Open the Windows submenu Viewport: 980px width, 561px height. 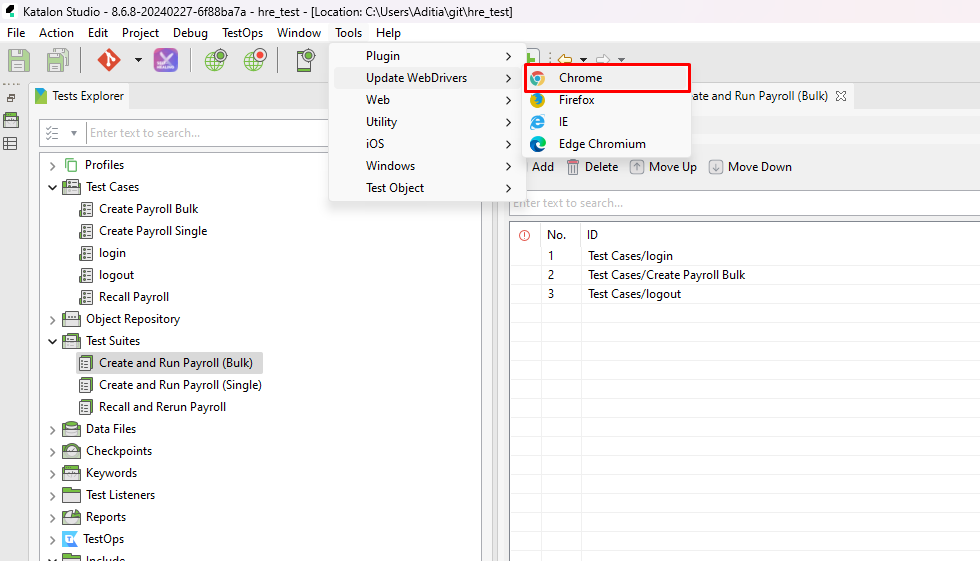pos(426,166)
